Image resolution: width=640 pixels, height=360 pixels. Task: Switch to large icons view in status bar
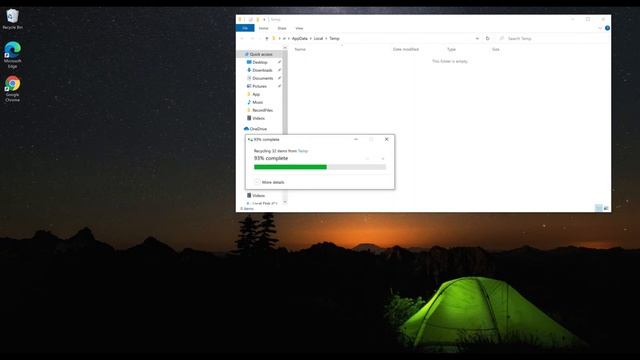606,208
